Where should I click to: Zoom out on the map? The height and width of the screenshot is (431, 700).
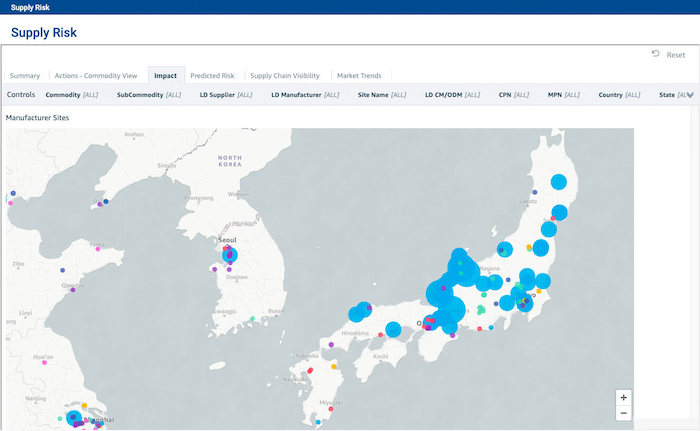[624, 413]
